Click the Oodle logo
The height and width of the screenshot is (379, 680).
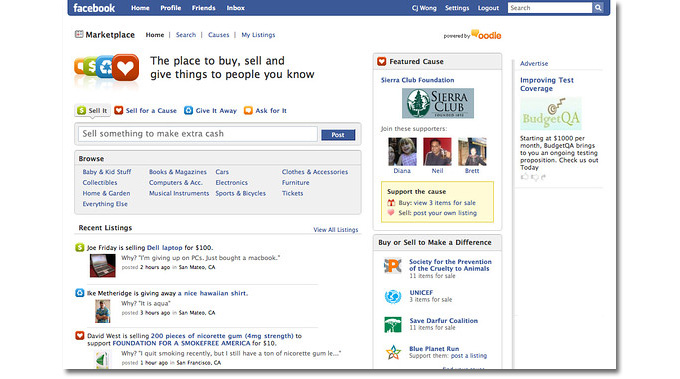pos(486,35)
